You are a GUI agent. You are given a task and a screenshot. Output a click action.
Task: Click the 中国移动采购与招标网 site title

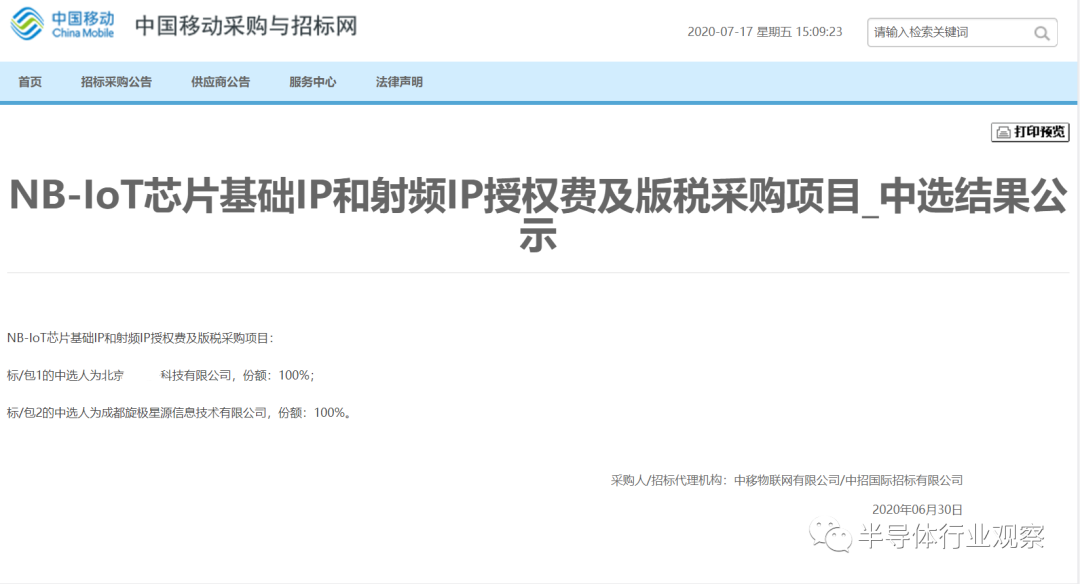(246, 26)
